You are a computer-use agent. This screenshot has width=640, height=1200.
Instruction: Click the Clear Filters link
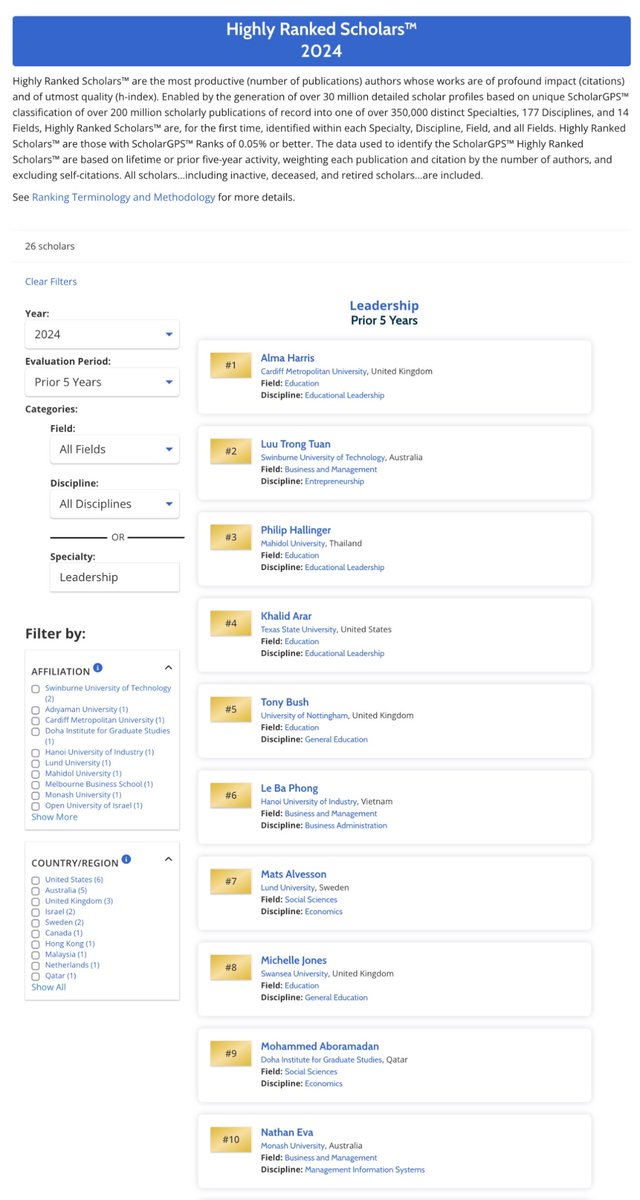[51, 282]
